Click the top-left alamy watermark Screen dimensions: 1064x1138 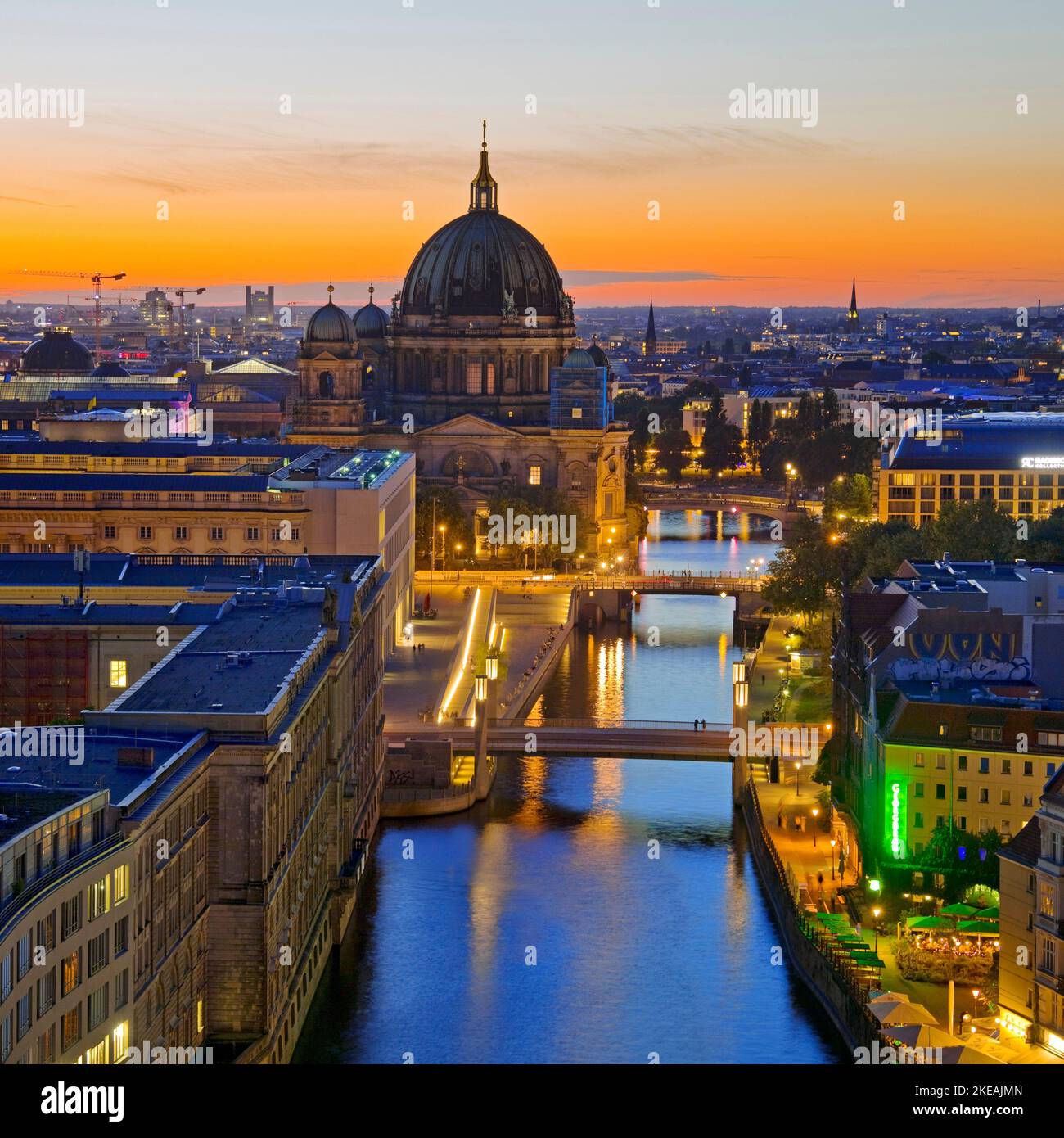pos(41,106)
